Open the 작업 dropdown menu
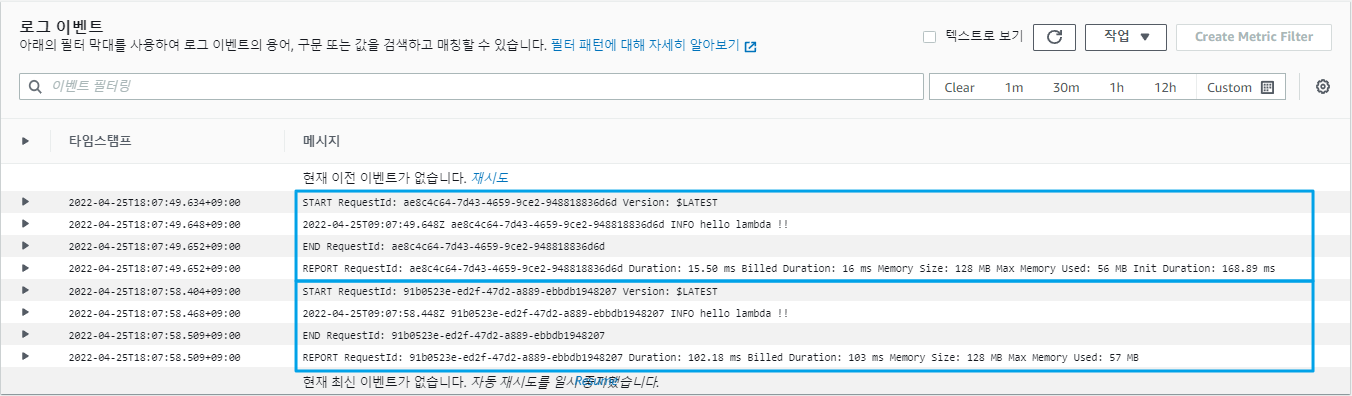 (1127, 37)
